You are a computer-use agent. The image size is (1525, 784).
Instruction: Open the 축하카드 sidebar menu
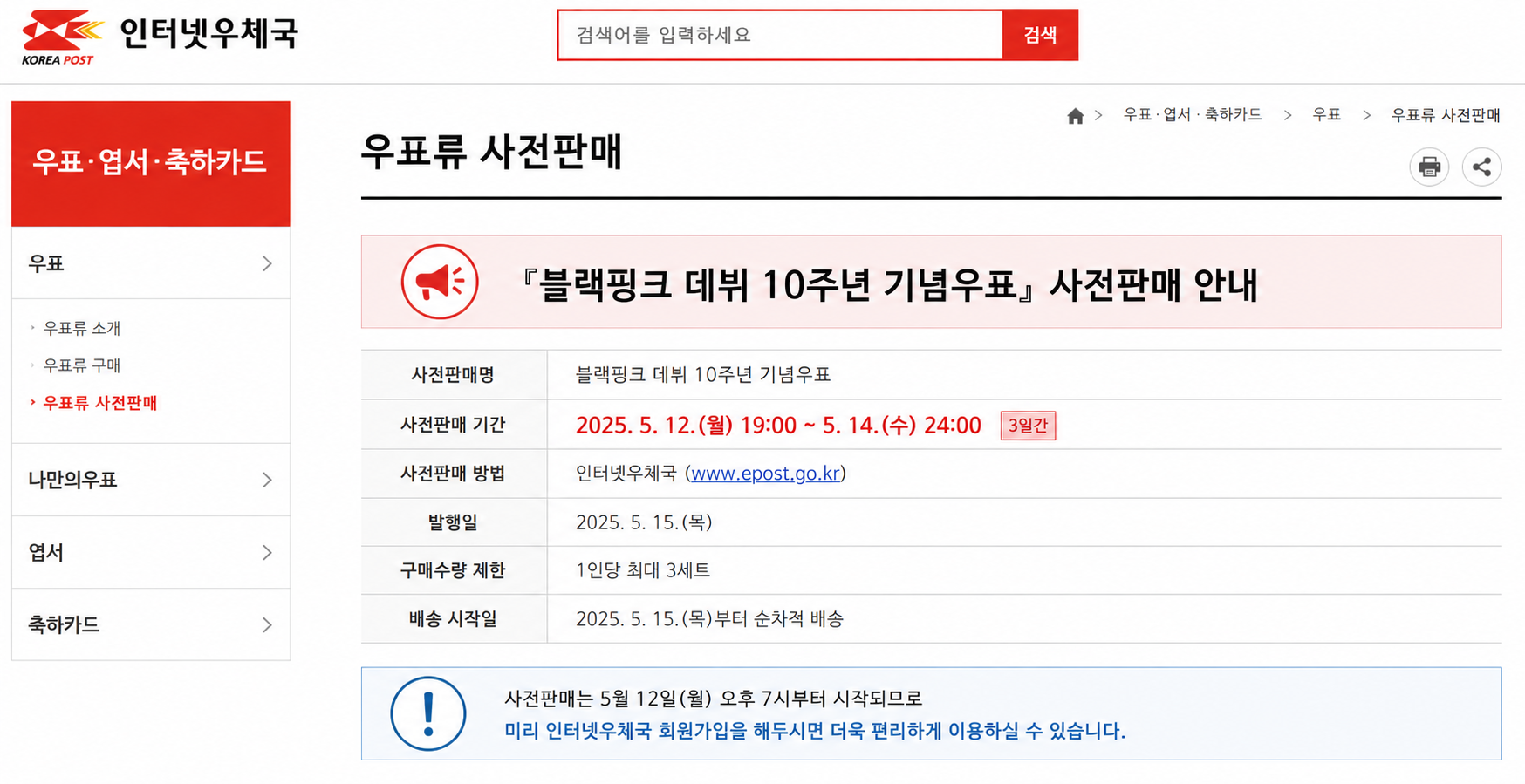(x=151, y=624)
